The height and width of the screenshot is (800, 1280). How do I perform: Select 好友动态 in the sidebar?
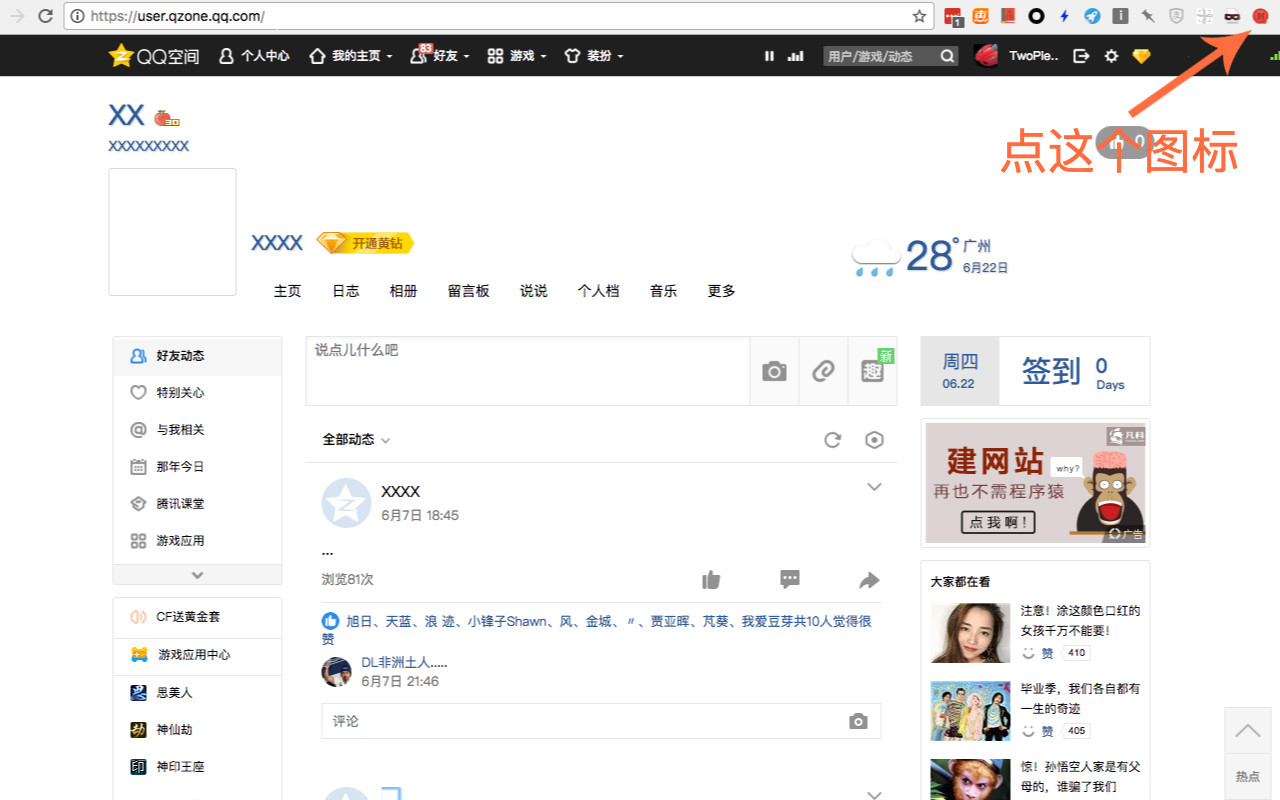coord(197,356)
